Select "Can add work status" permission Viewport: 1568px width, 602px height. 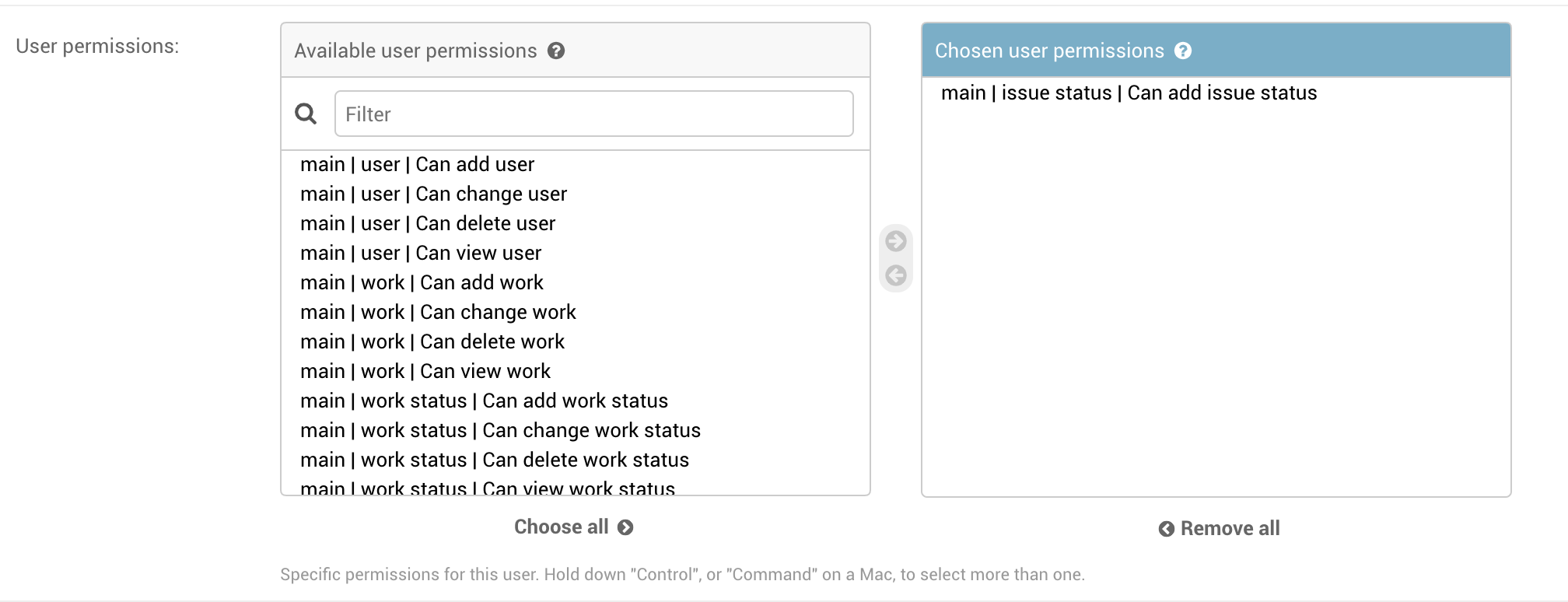[x=485, y=401]
